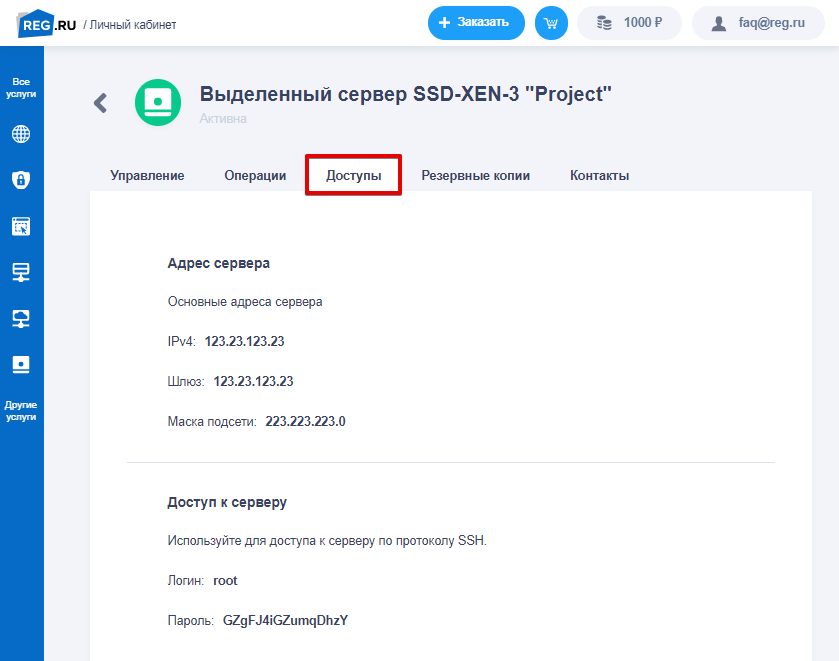The image size is (839, 661).
Task: Open the 1000 ₽ balance button
Action: pyautogui.click(x=629, y=23)
